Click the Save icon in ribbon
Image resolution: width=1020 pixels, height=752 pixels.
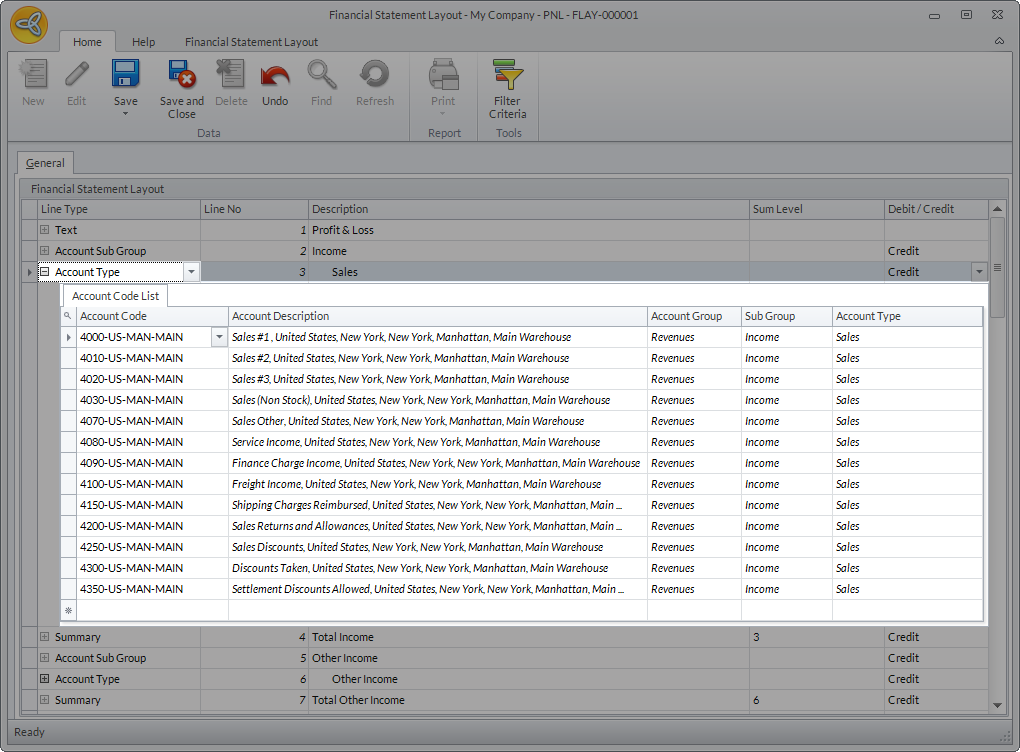[125, 76]
